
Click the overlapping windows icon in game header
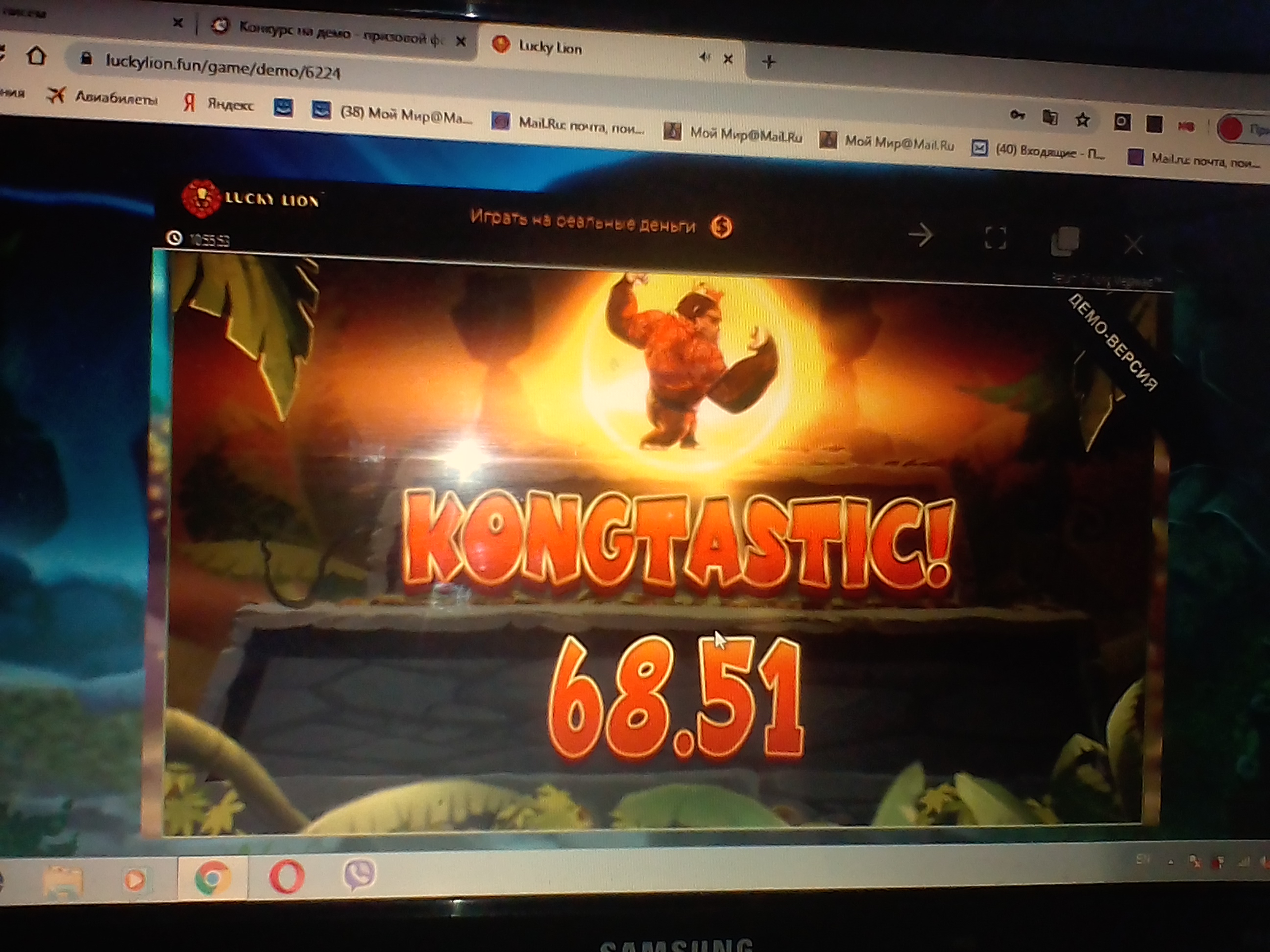pos(1064,241)
